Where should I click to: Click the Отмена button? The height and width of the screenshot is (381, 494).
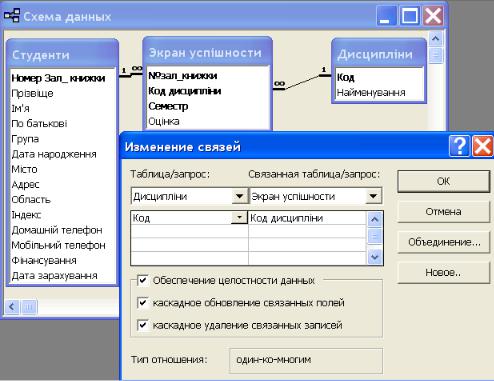click(x=443, y=212)
